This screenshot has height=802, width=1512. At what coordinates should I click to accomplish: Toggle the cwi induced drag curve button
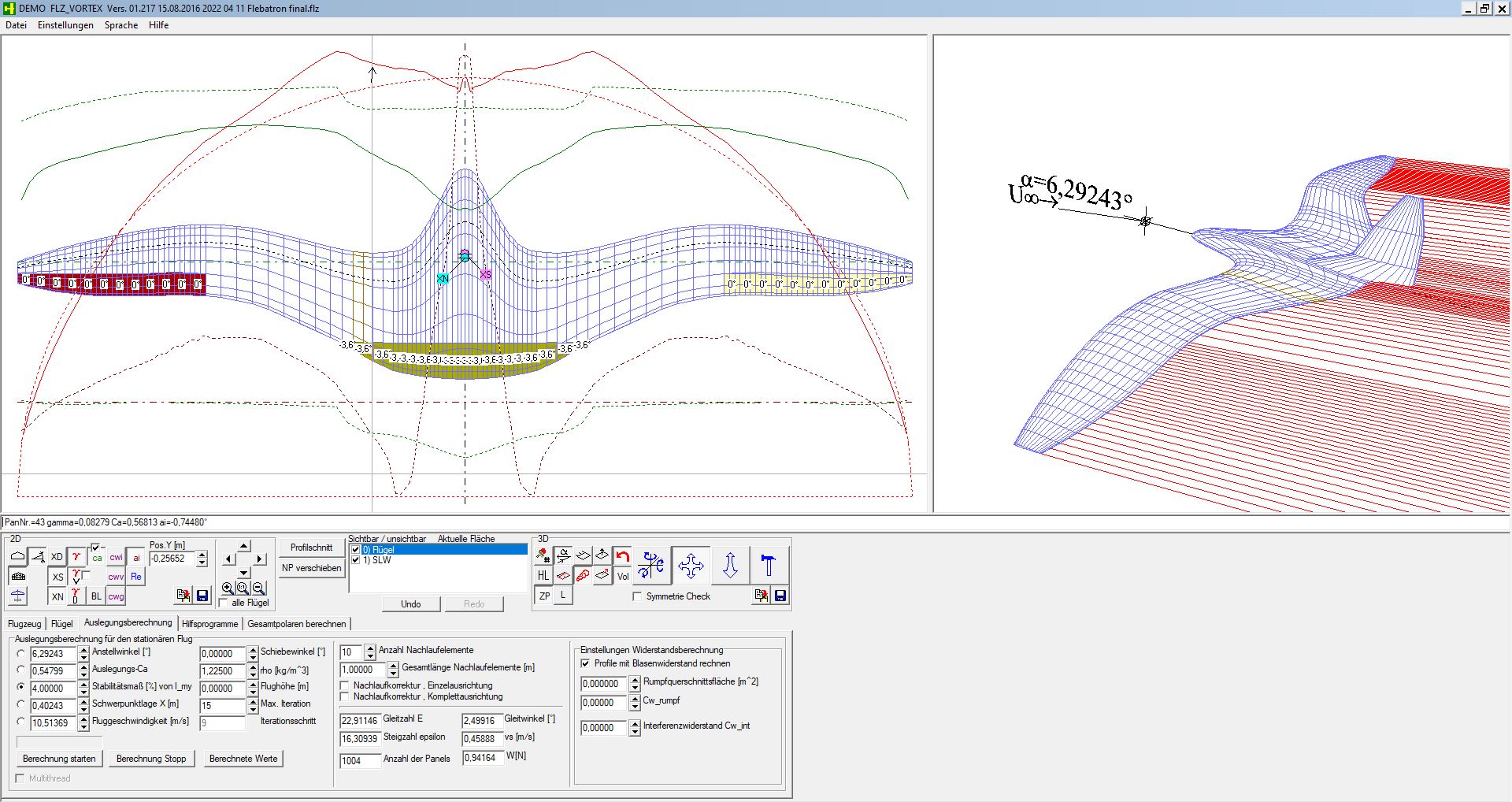(116, 557)
